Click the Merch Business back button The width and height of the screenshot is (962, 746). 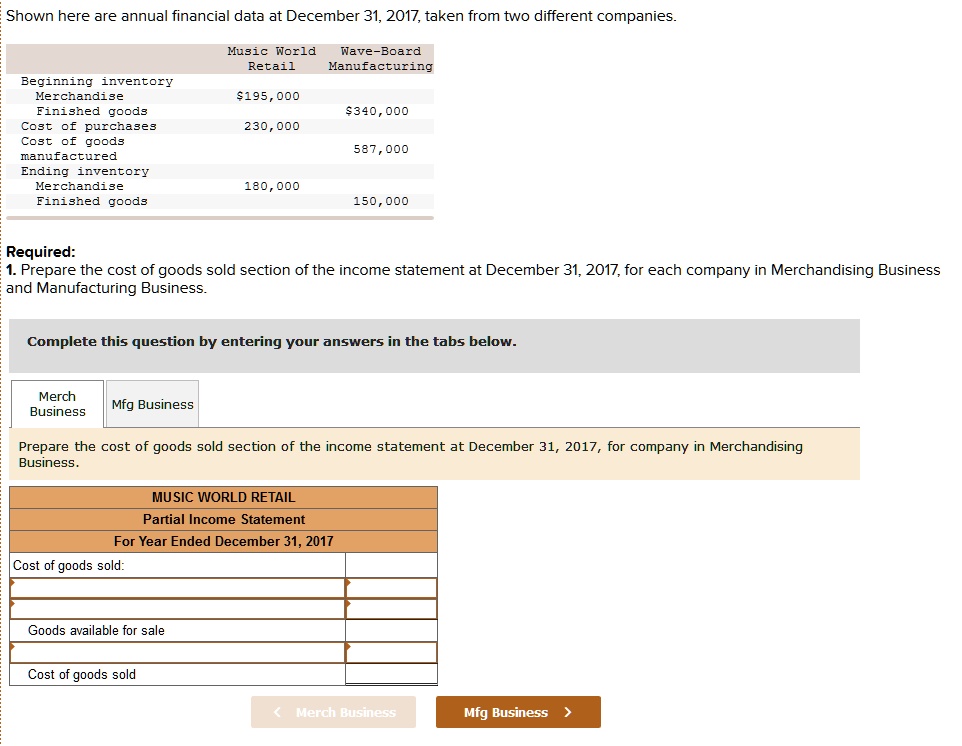[x=333, y=712]
